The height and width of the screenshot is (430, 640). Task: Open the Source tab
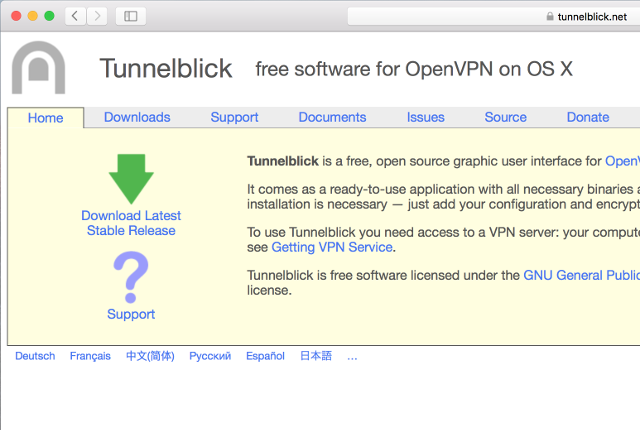[x=505, y=117]
